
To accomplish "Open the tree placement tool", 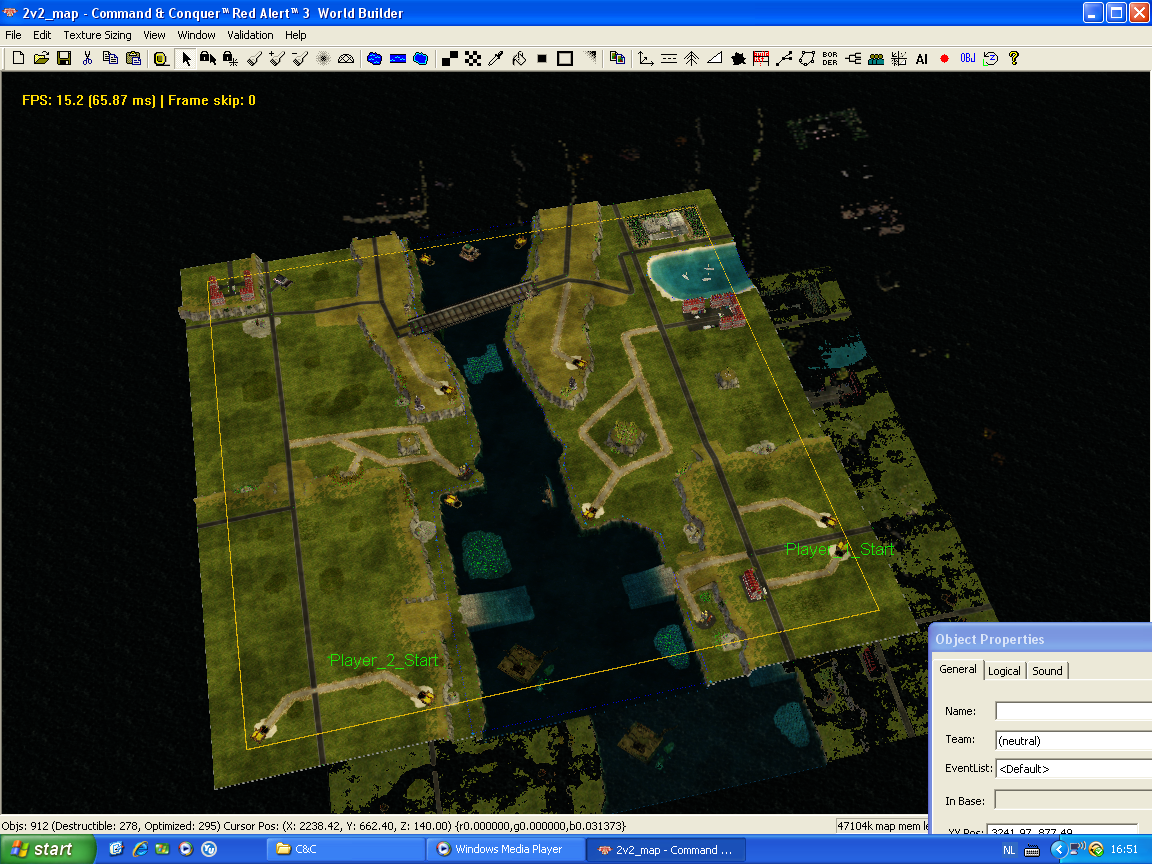I will [691, 58].
